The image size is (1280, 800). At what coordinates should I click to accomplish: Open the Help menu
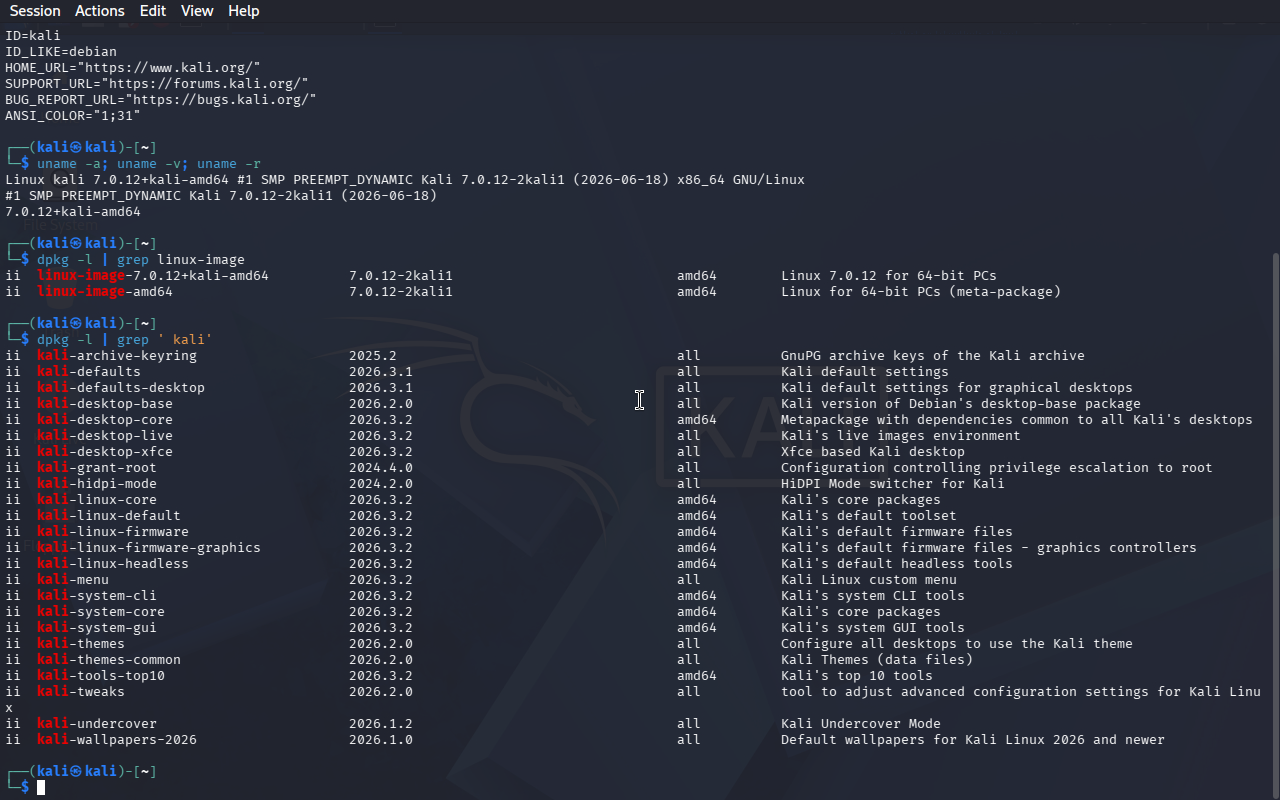coord(244,11)
